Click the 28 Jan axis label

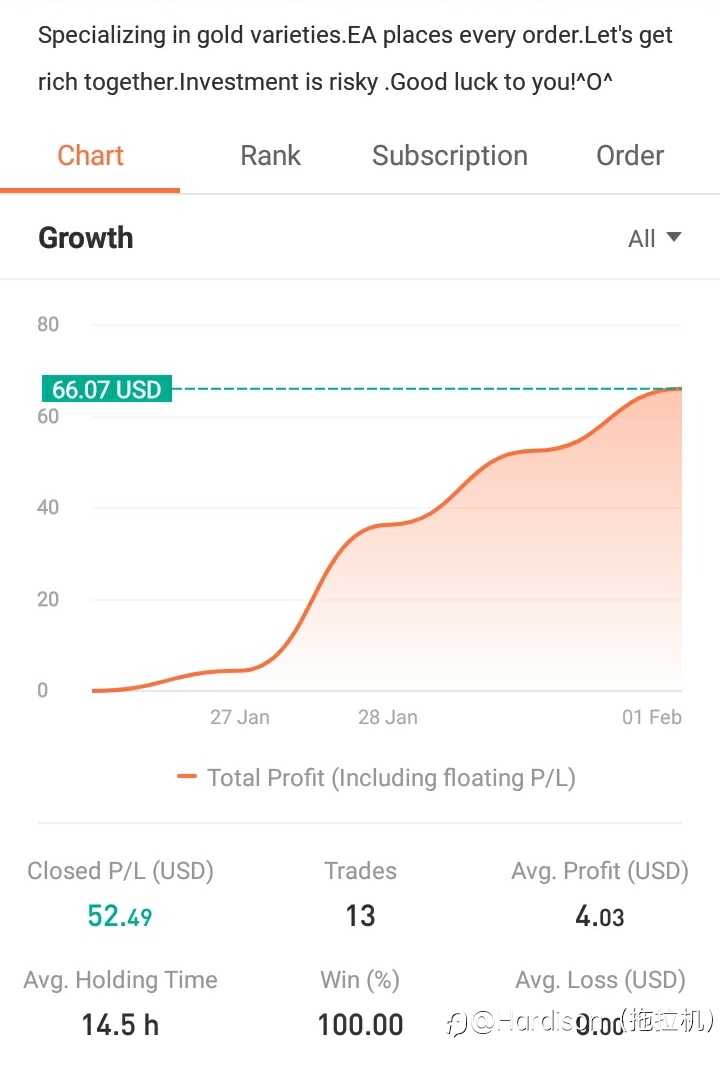pyautogui.click(x=388, y=717)
